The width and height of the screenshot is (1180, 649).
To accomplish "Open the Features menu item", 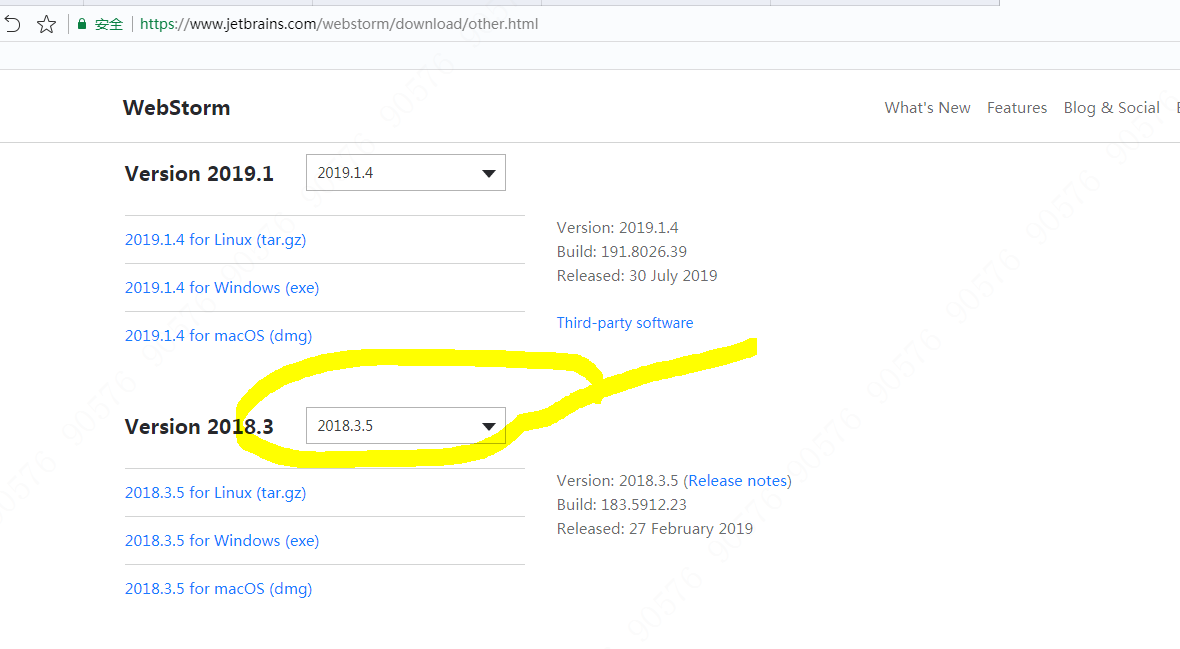I will pos(1017,108).
